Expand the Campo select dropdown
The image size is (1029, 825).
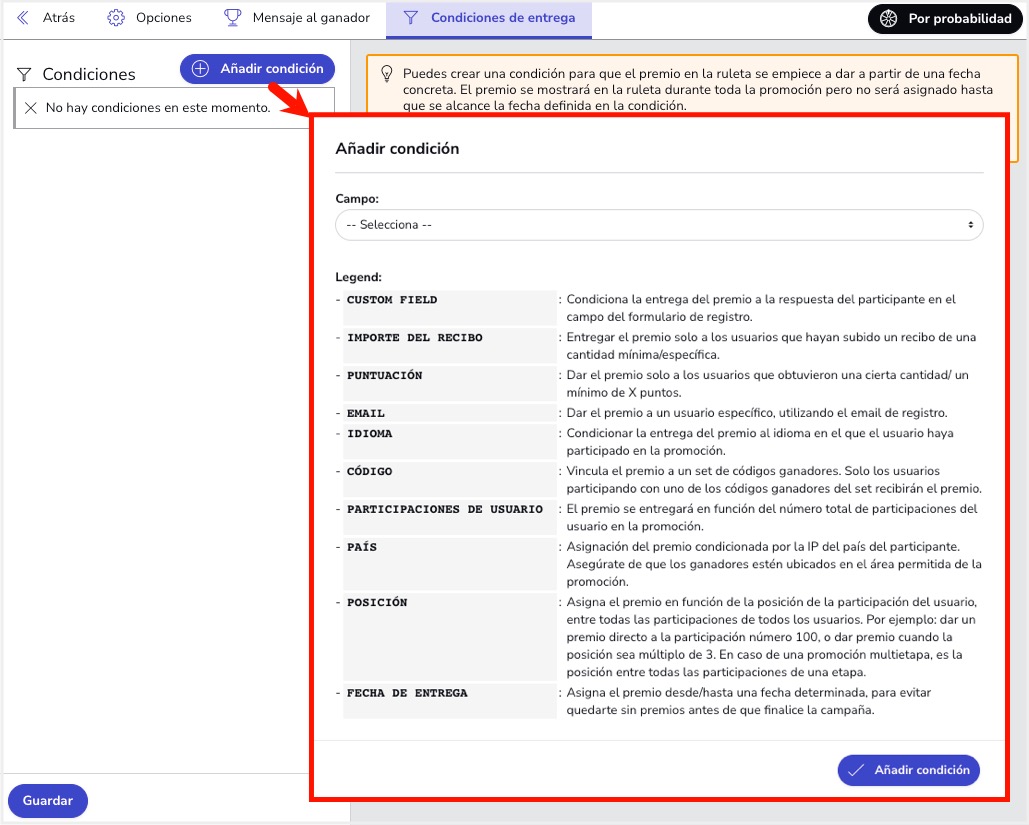click(x=659, y=225)
